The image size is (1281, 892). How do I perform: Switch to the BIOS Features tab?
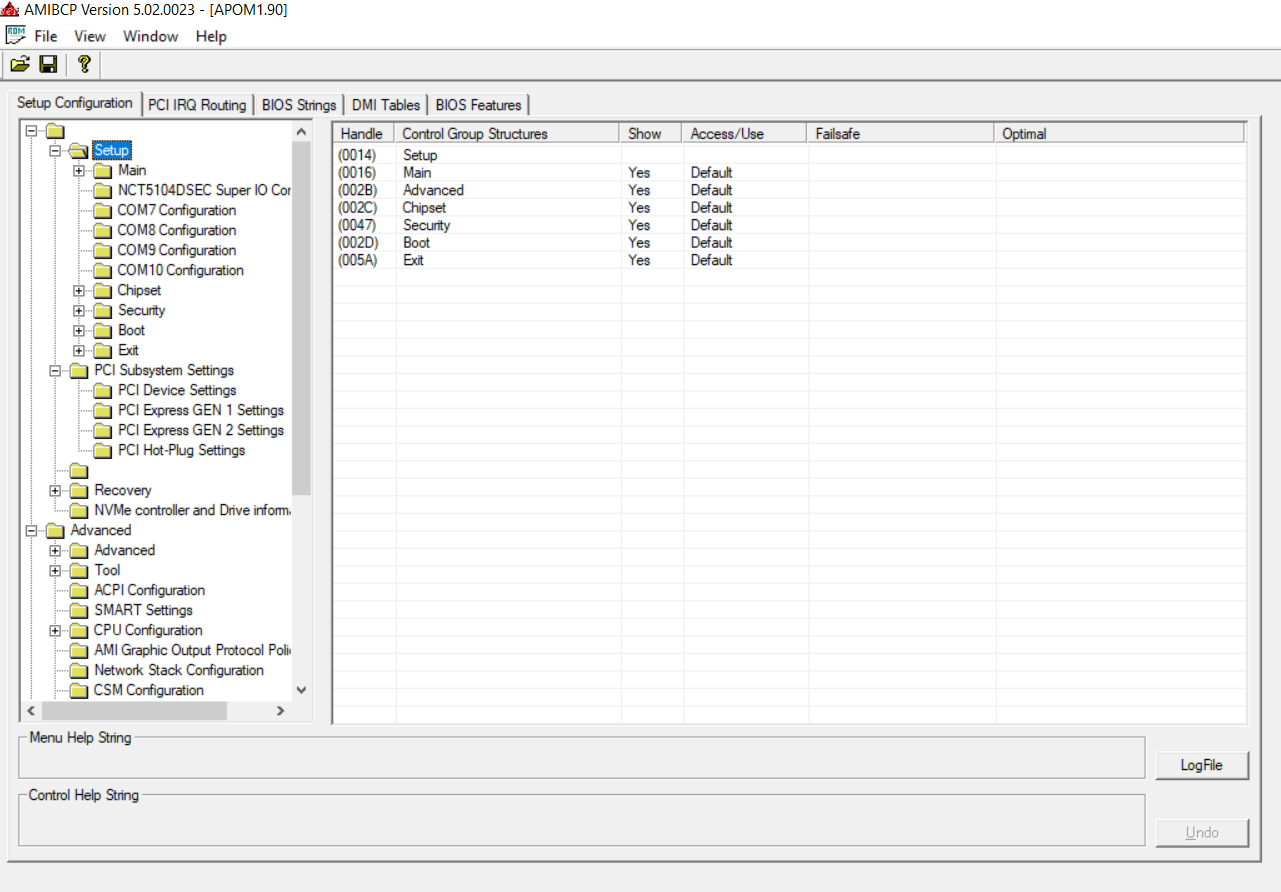pos(478,105)
